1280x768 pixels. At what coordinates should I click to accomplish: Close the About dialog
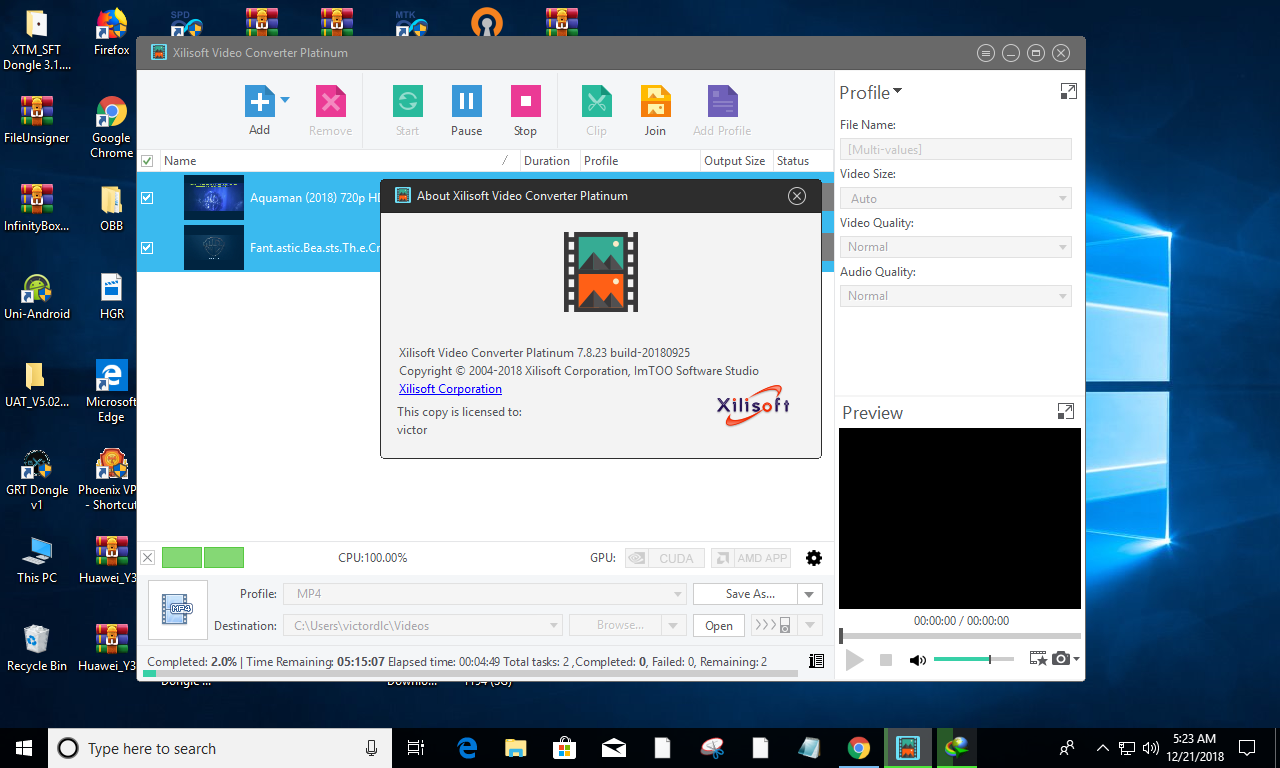pyautogui.click(x=797, y=196)
